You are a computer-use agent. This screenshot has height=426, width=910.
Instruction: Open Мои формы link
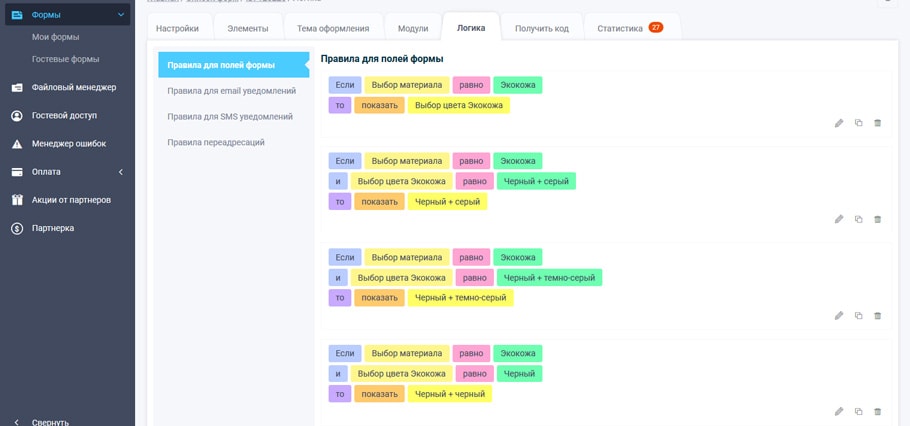click(56, 37)
